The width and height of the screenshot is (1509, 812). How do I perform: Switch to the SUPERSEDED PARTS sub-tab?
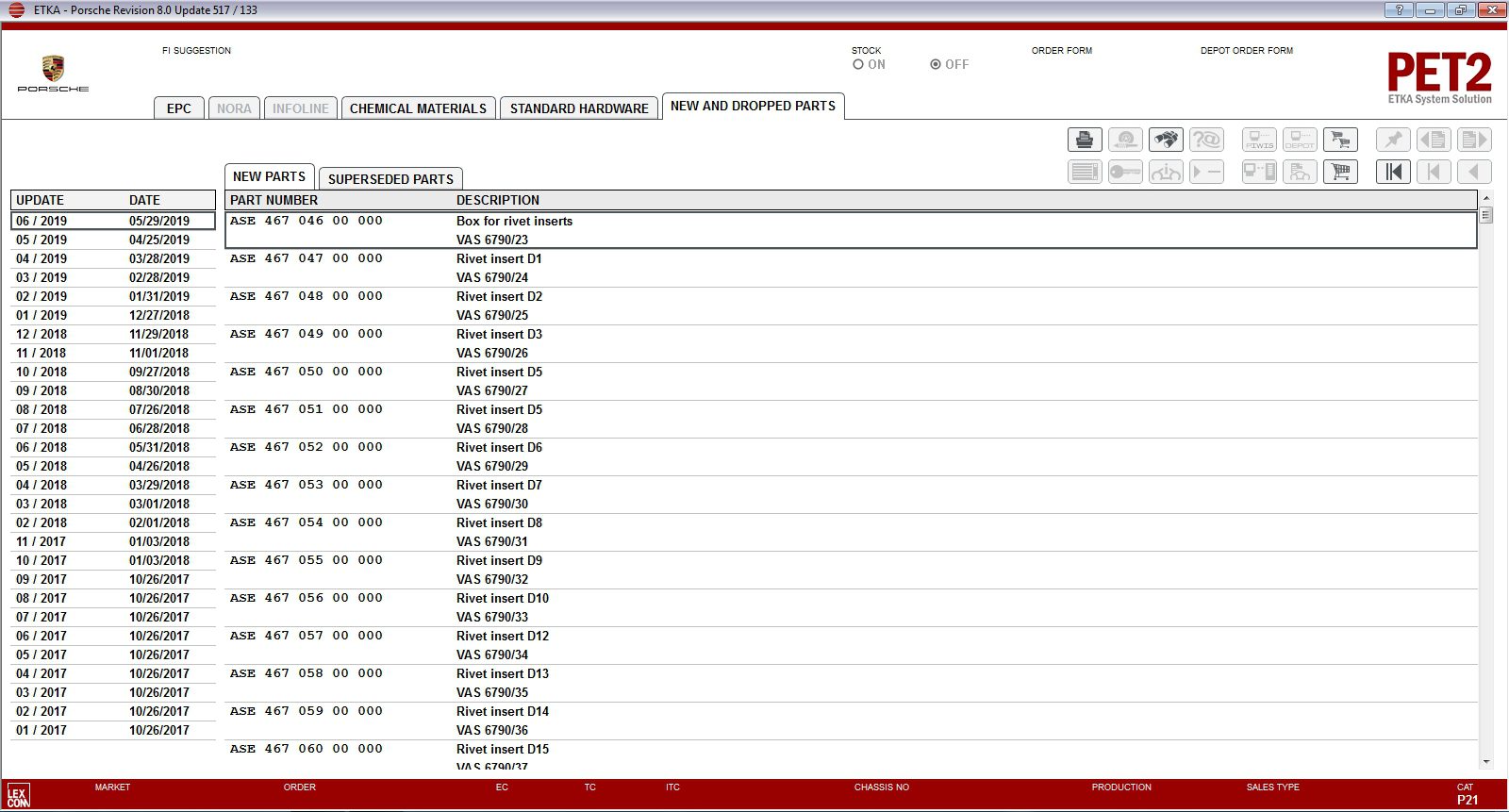[x=390, y=179]
